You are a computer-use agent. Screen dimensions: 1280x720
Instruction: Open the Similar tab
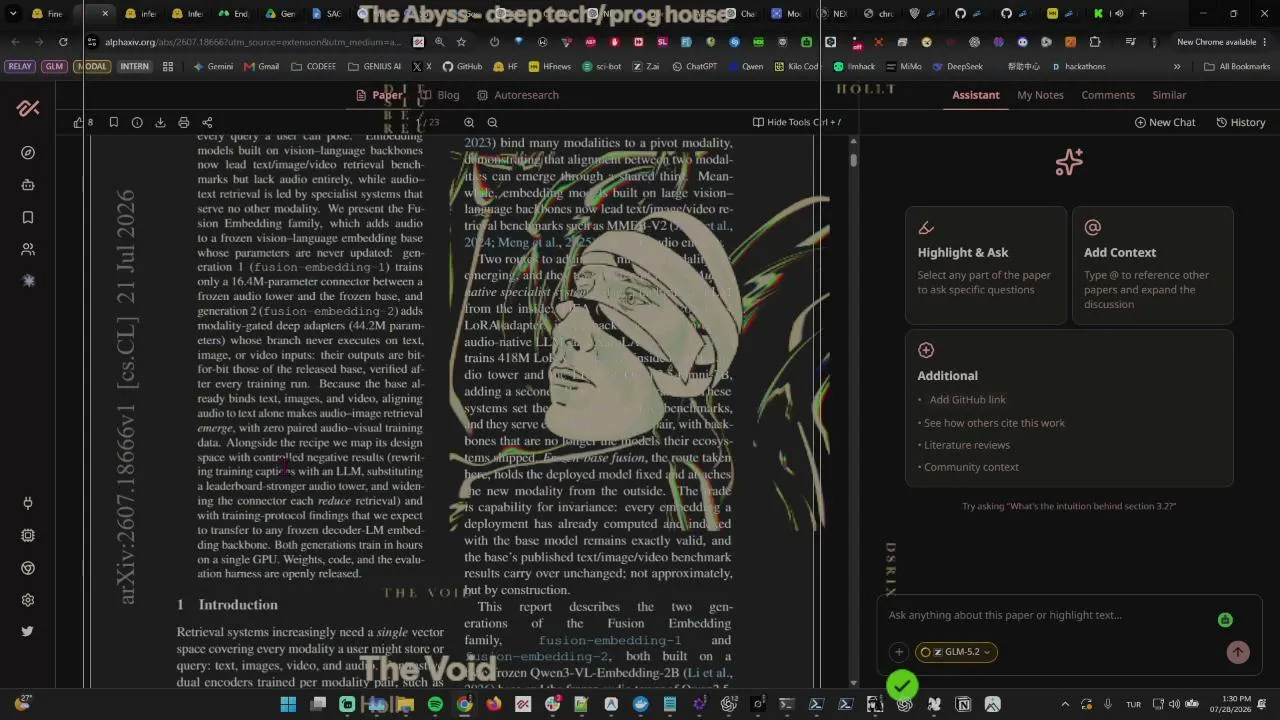[x=1169, y=95]
